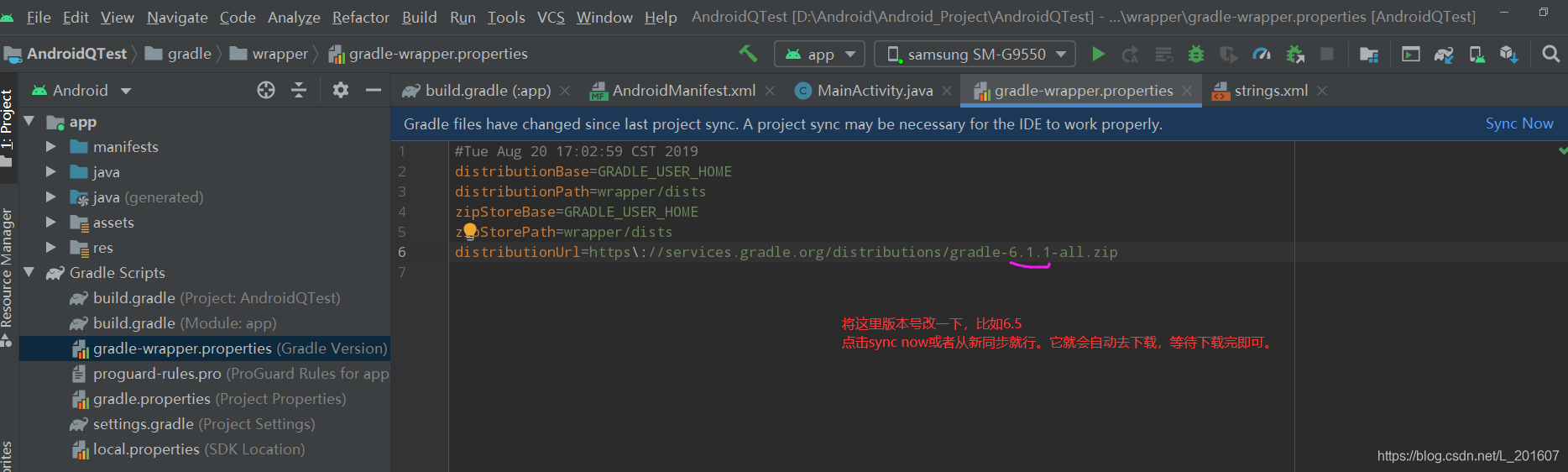Open Project Structure folder icon
This screenshot has width=1568, height=472.
click(x=1369, y=55)
